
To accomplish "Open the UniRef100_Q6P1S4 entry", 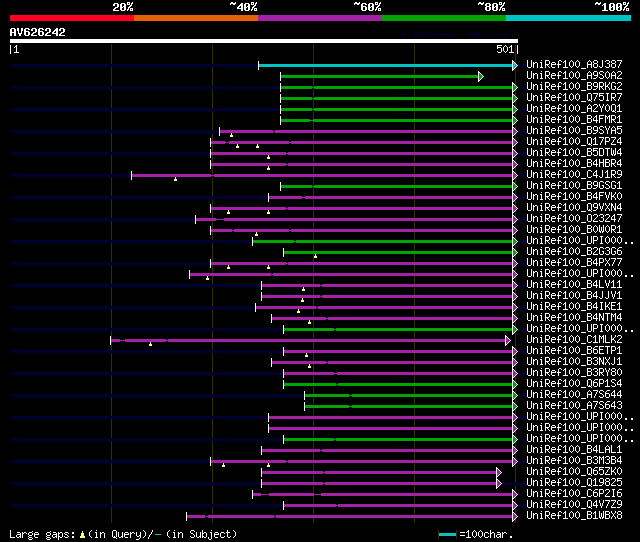I will (x=574, y=384).
